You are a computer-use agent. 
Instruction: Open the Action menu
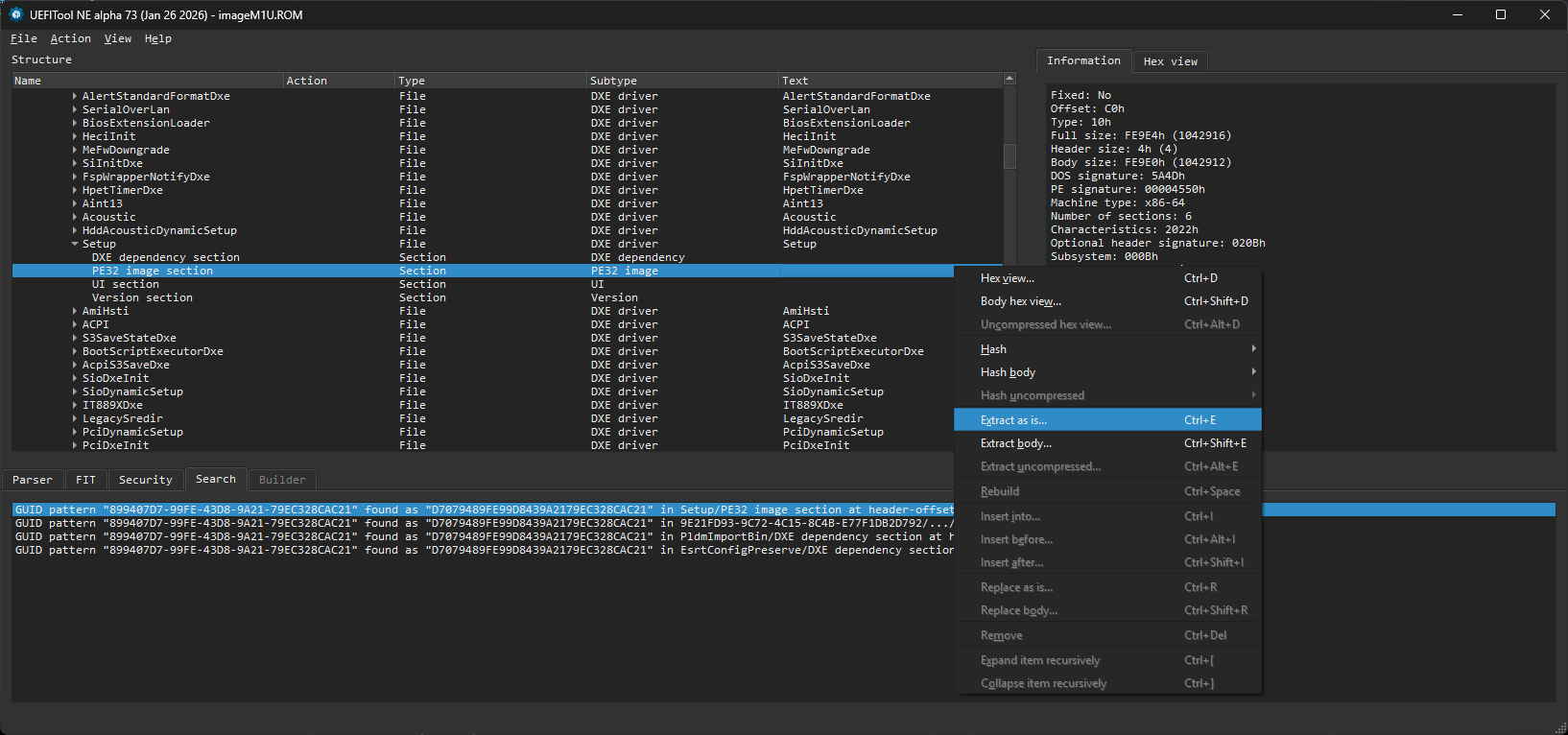tap(70, 38)
